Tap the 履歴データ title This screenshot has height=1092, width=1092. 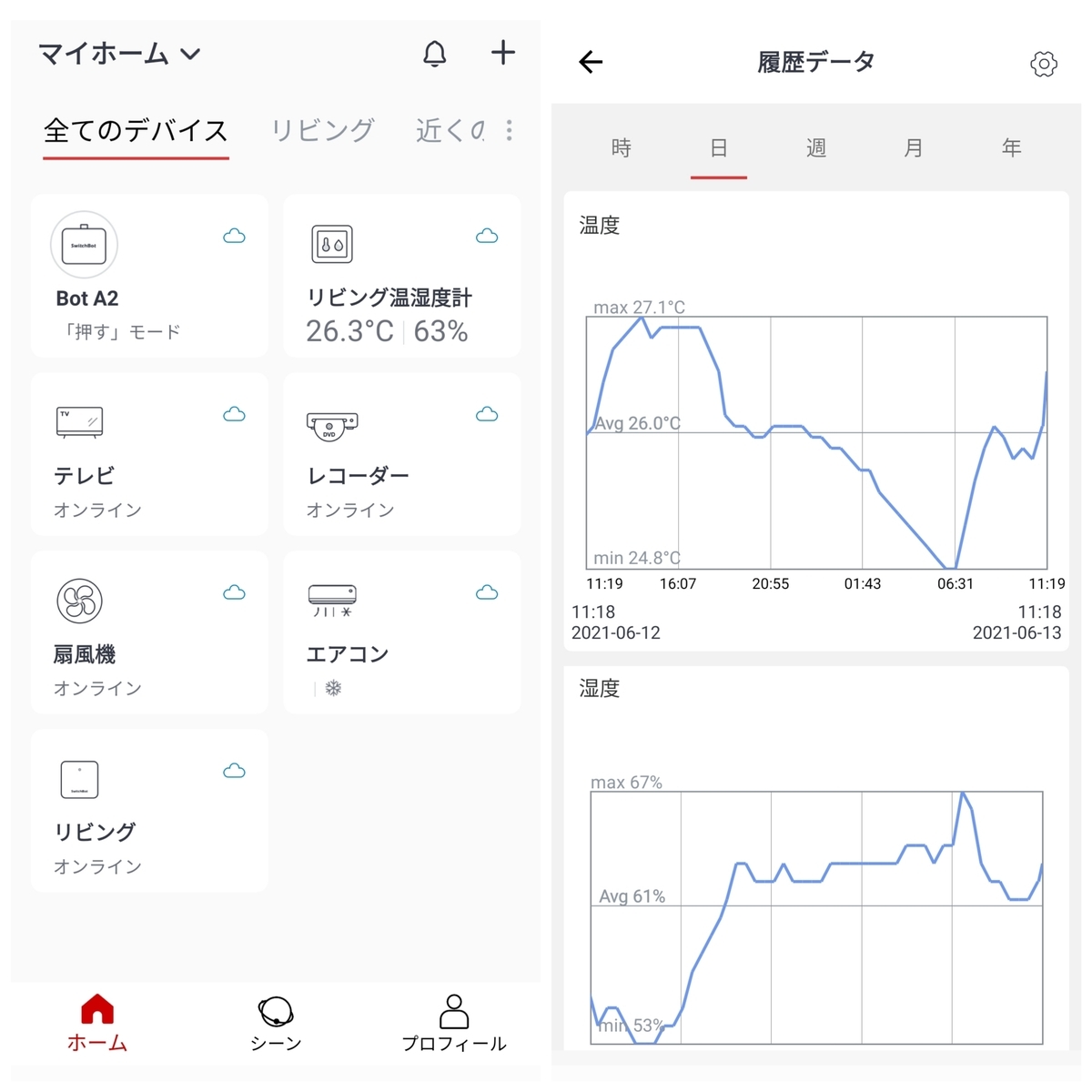tap(816, 62)
